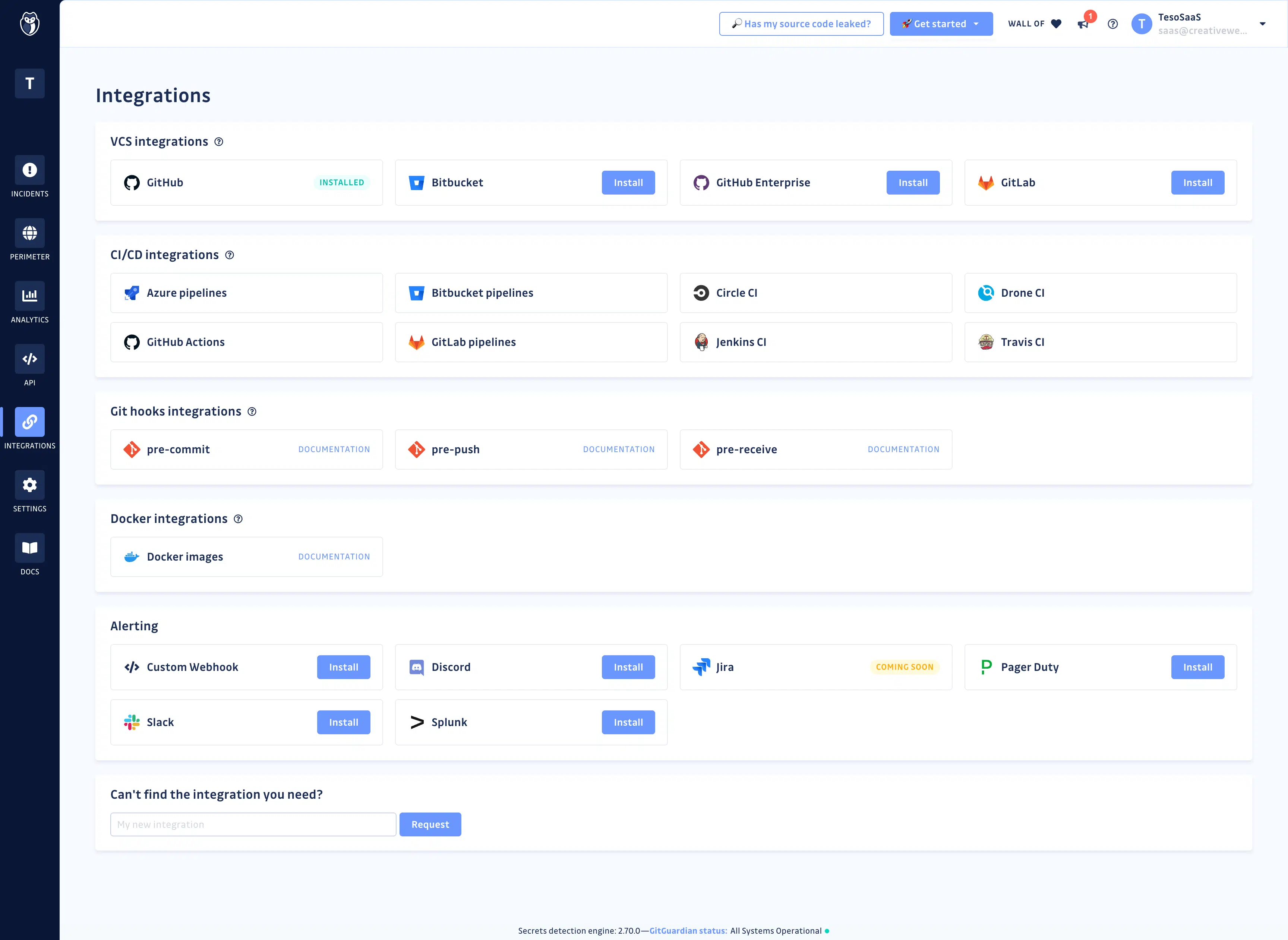This screenshot has width=1288, height=940.
Task: Open the GitHub Actions integration
Action: click(246, 342)
